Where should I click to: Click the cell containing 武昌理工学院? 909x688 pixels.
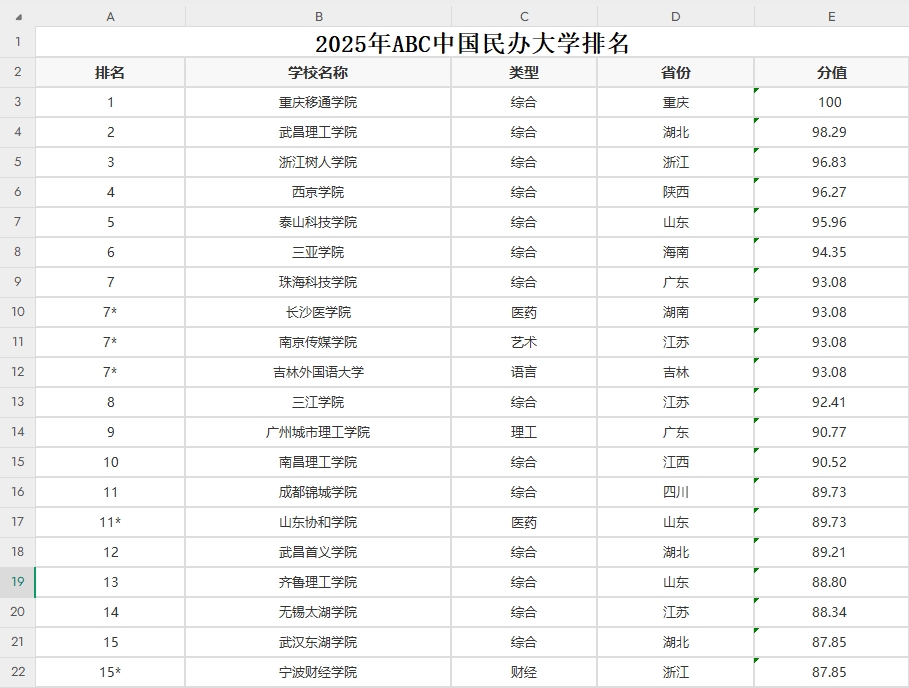tap(318, 132)
